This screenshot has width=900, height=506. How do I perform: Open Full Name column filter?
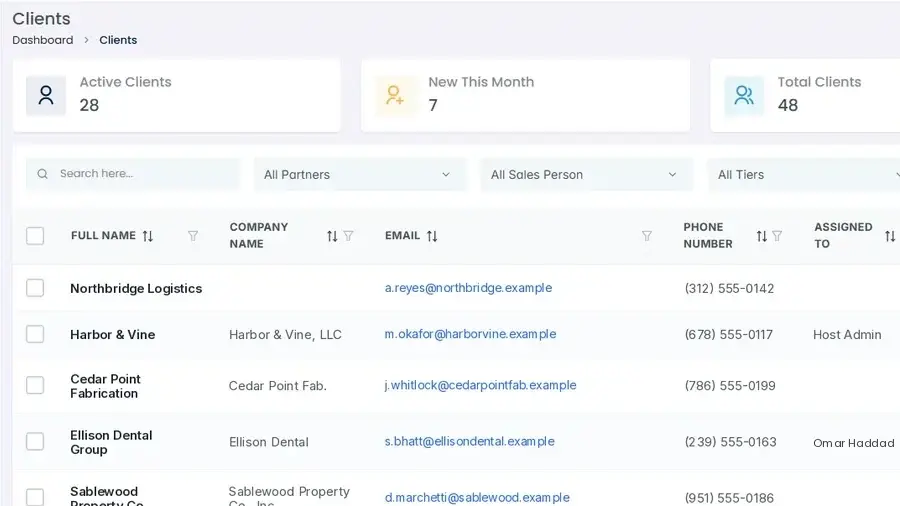[193, 236]
